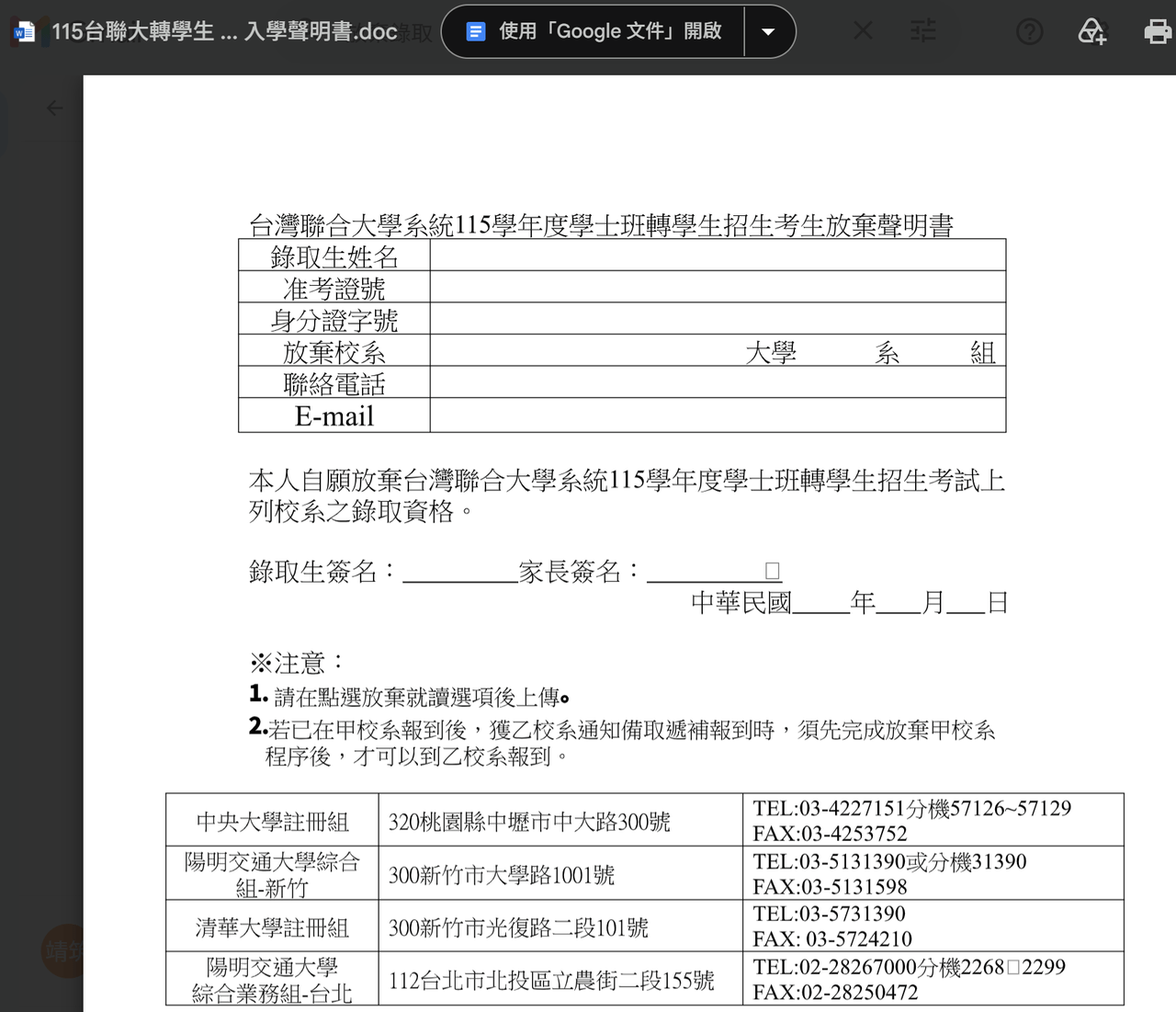Image resolution: width=1176 pixels, height=1012 pixels.
Task: Click the file name 115台聯大轉學生 … 入學聲明書.doc
Action: click(x=224, y=31)
